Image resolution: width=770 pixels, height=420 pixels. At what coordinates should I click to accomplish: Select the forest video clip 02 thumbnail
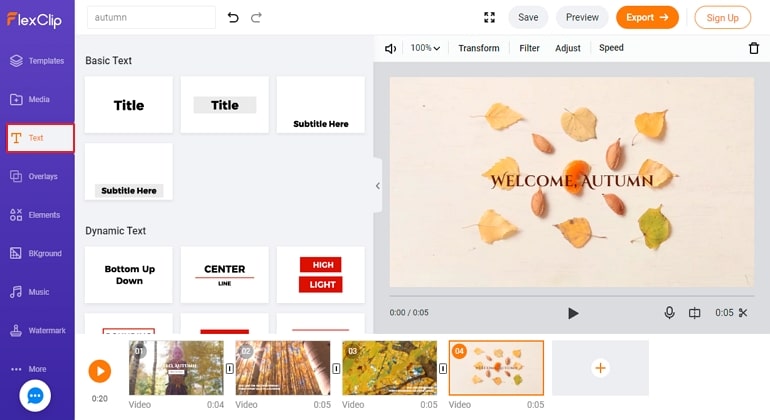(283, 368)
